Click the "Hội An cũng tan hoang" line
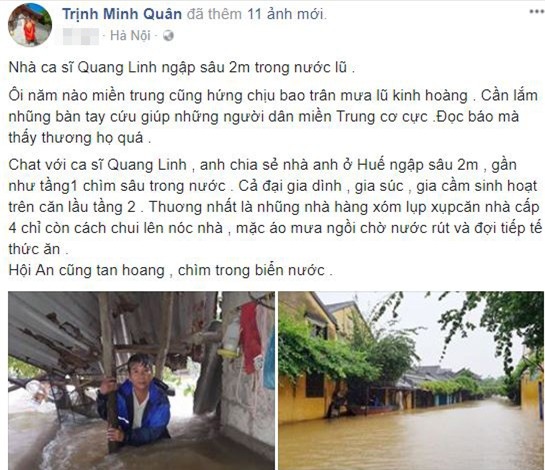This screenshot has height=470, width=545. pos(171,270)
